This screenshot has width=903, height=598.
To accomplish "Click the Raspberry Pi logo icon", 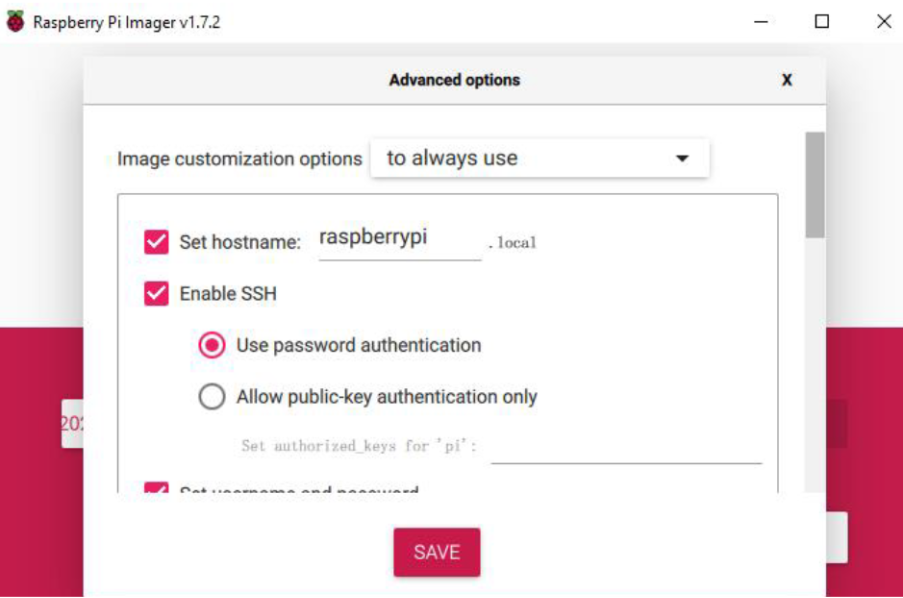I will point(16,21).
